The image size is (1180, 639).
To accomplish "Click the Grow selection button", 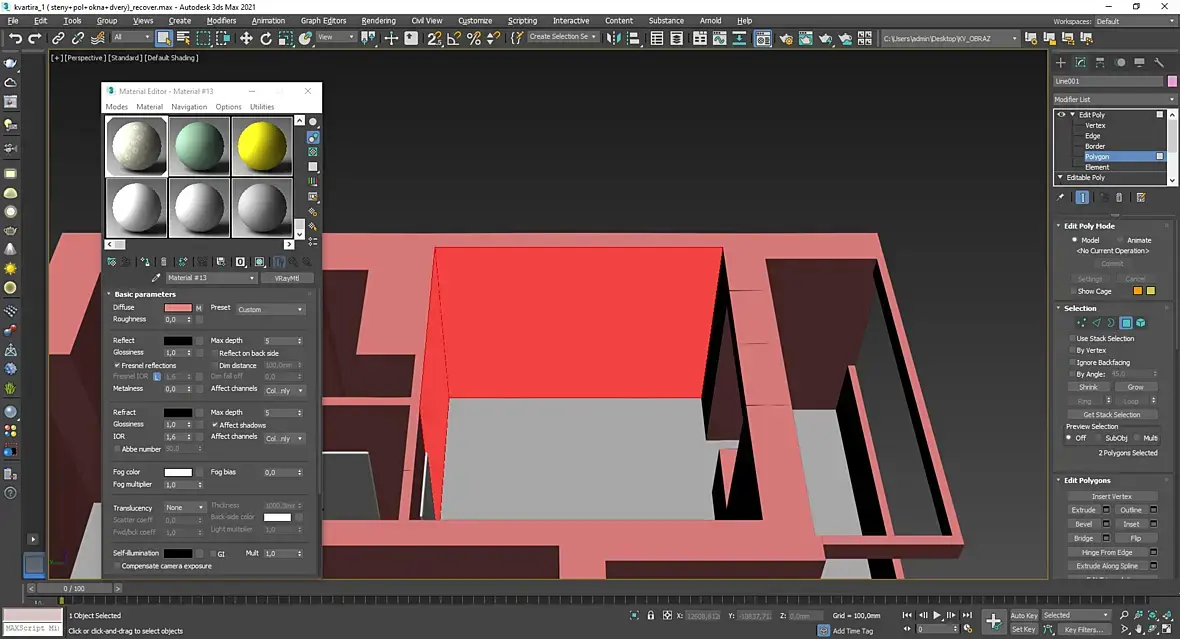I will (x=1135, y=386).
